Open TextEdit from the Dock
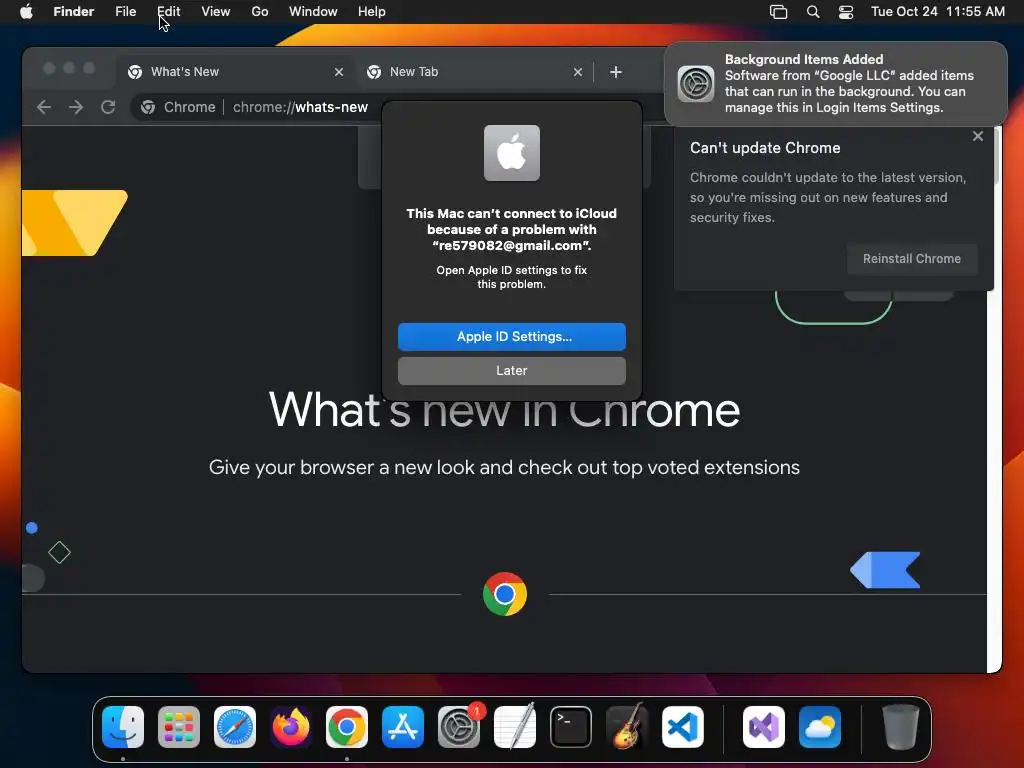The height and width of the screenshot is (768, 1024). (515, 727)
